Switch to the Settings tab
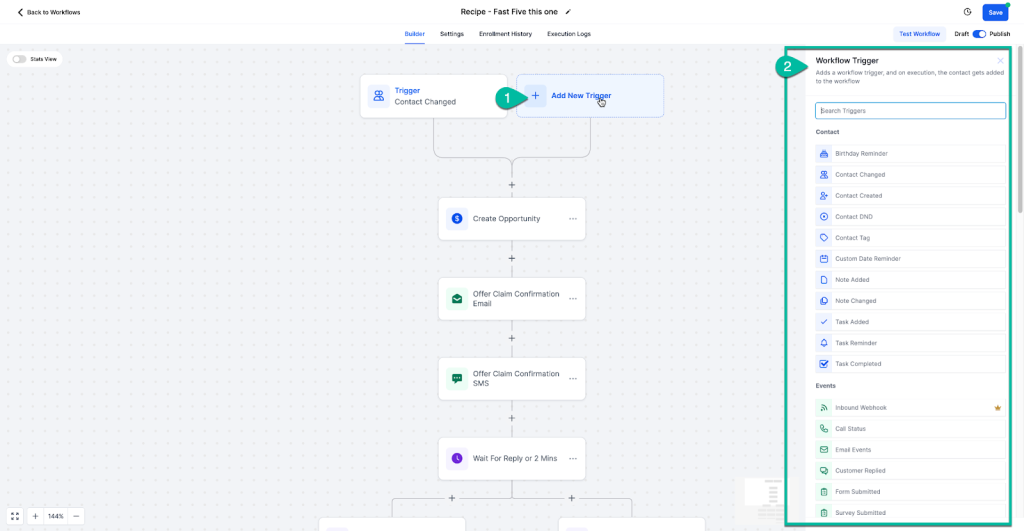Image resolution: width=1024 pixels, height=531 pixels. [x=451, y=34]
